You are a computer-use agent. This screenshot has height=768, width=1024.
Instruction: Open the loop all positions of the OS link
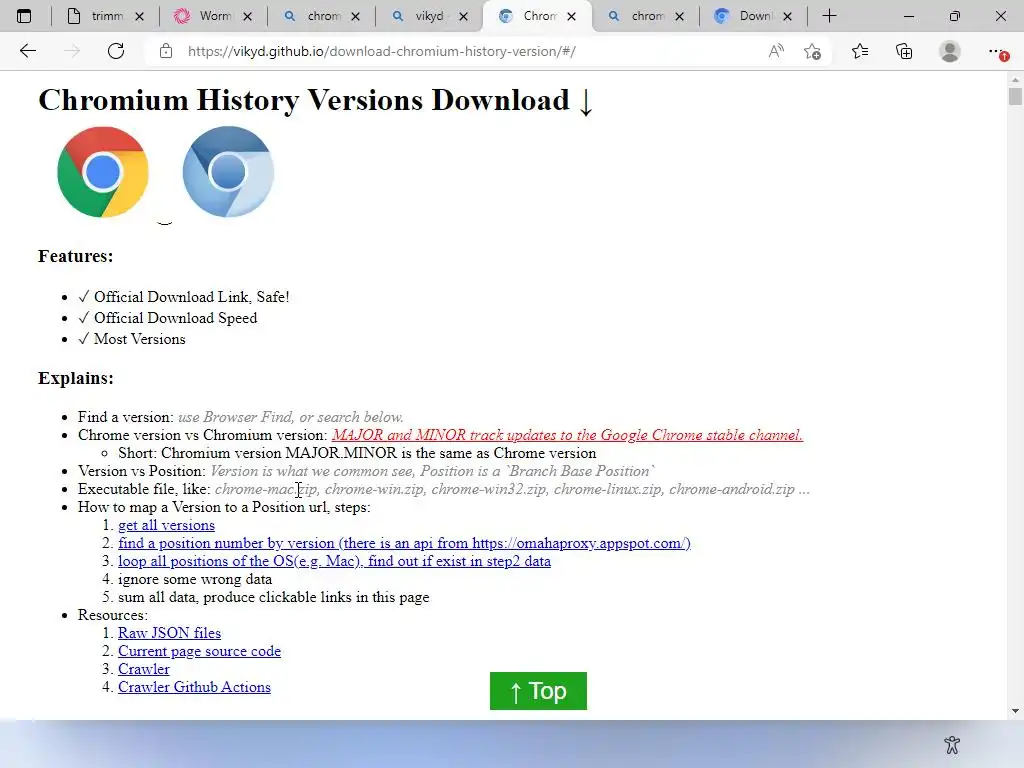click(334, 561)
